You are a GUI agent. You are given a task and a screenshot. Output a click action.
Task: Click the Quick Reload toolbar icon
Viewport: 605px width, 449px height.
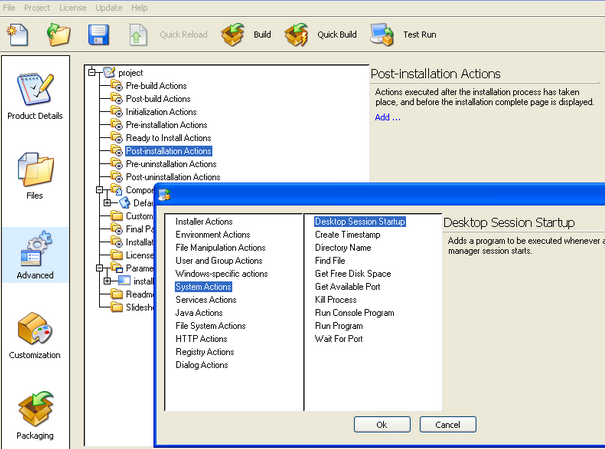[138, 35]
